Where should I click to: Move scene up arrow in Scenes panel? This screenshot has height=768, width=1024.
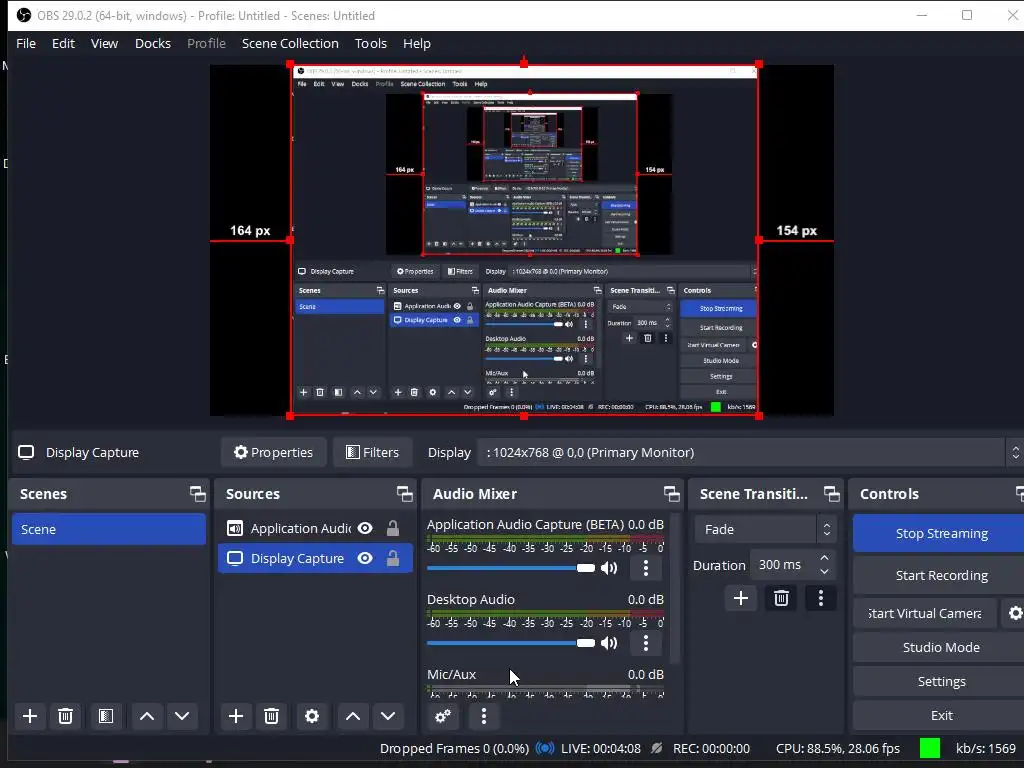click(147, 716)
